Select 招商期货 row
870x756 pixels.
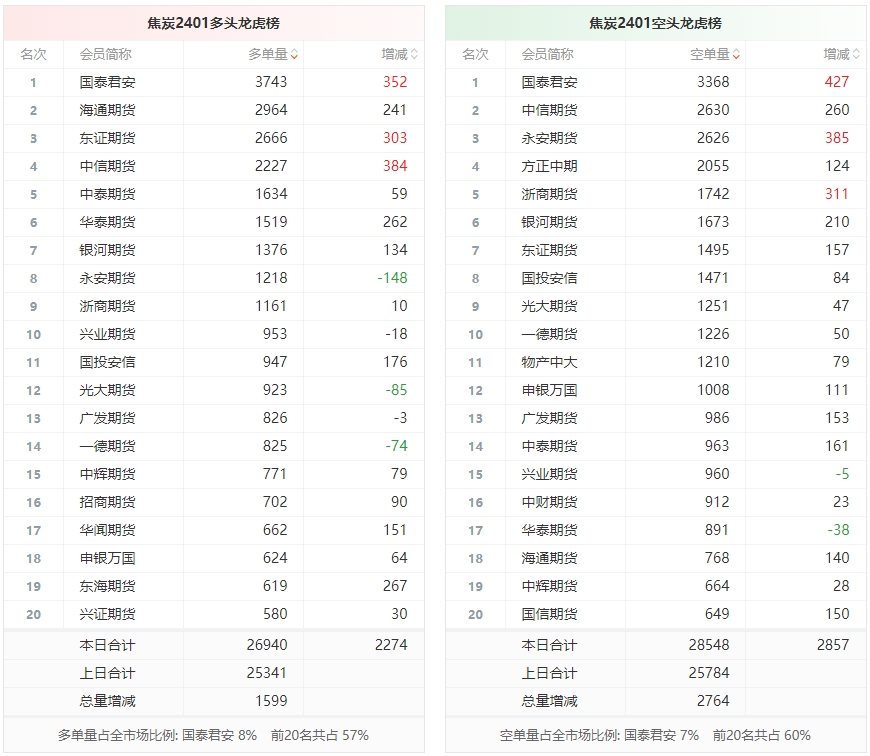click(214, 502)
